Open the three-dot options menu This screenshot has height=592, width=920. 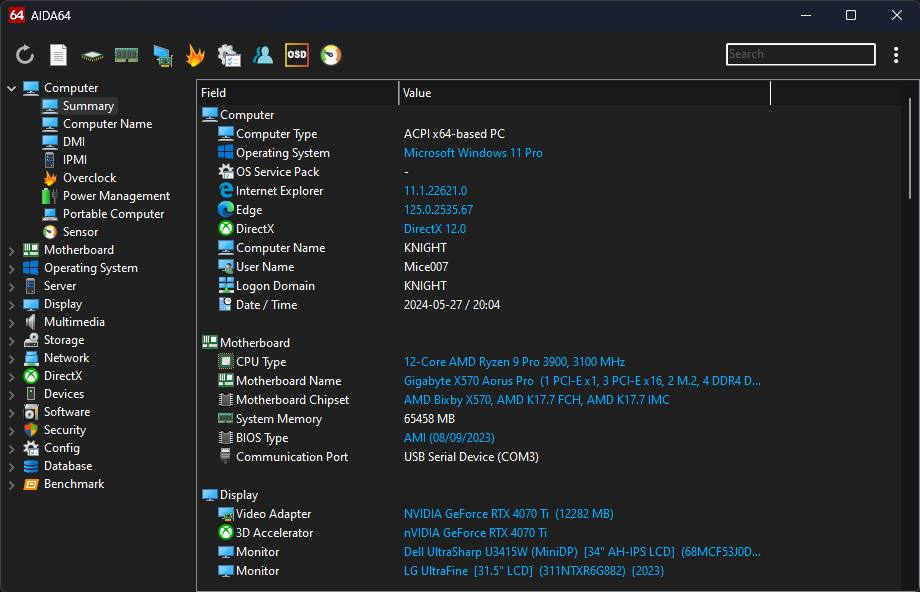pyautogui.click(x=896, y=55)
